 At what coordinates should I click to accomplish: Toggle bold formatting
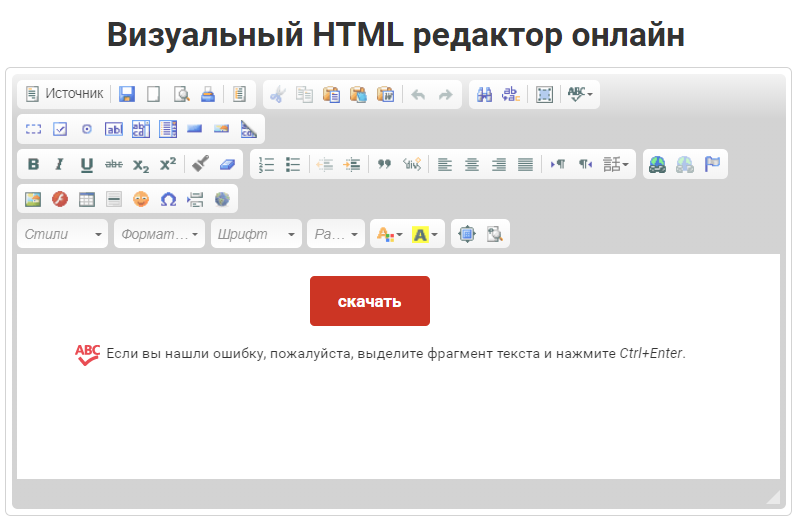point(34,165)
